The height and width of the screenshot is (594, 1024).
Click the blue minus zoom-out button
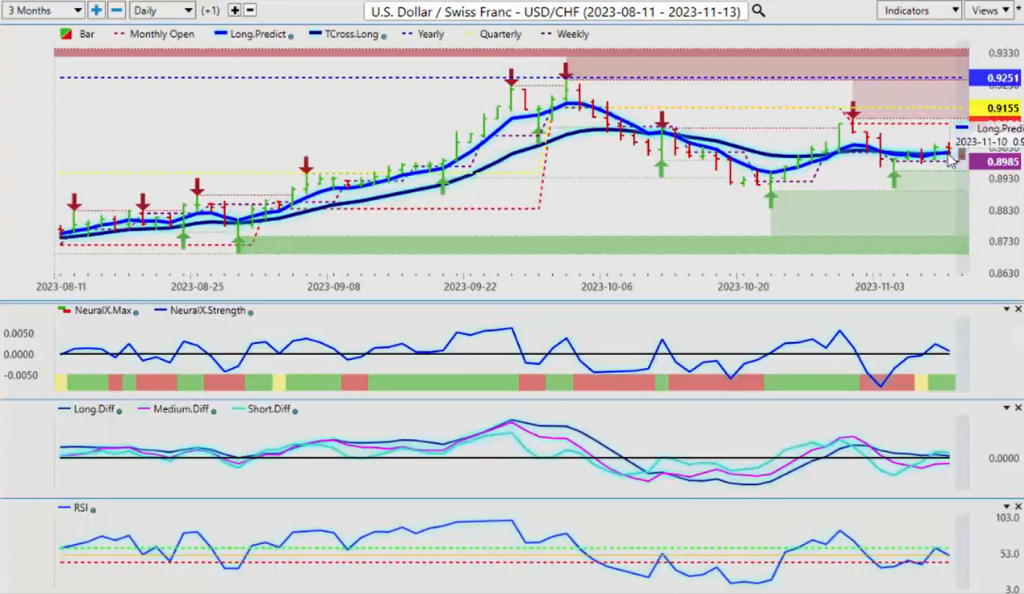[x=116, y=10]
